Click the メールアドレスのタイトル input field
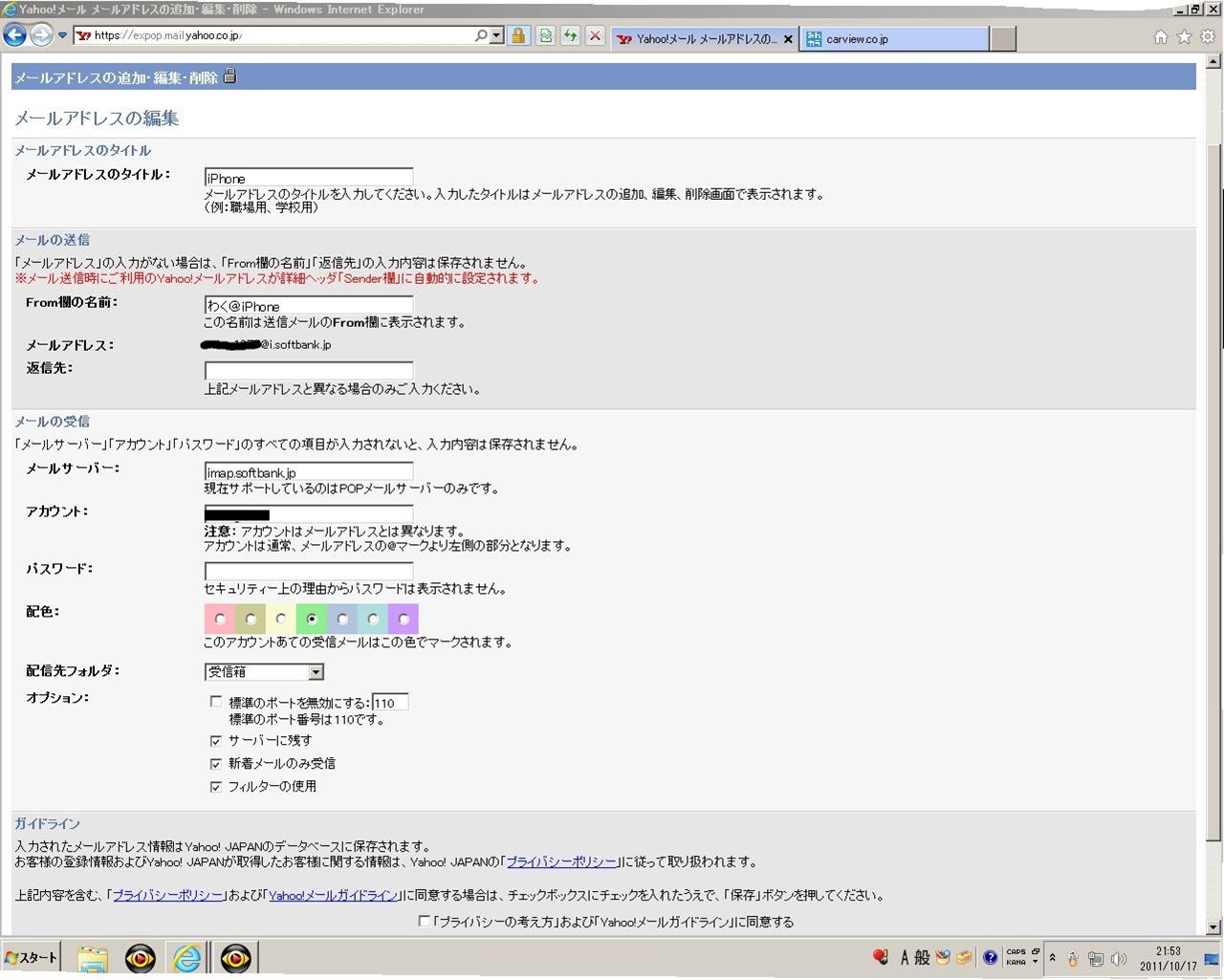Image resolution: width=1224 pixels, height=980 pixels. [x=309, y=178]
